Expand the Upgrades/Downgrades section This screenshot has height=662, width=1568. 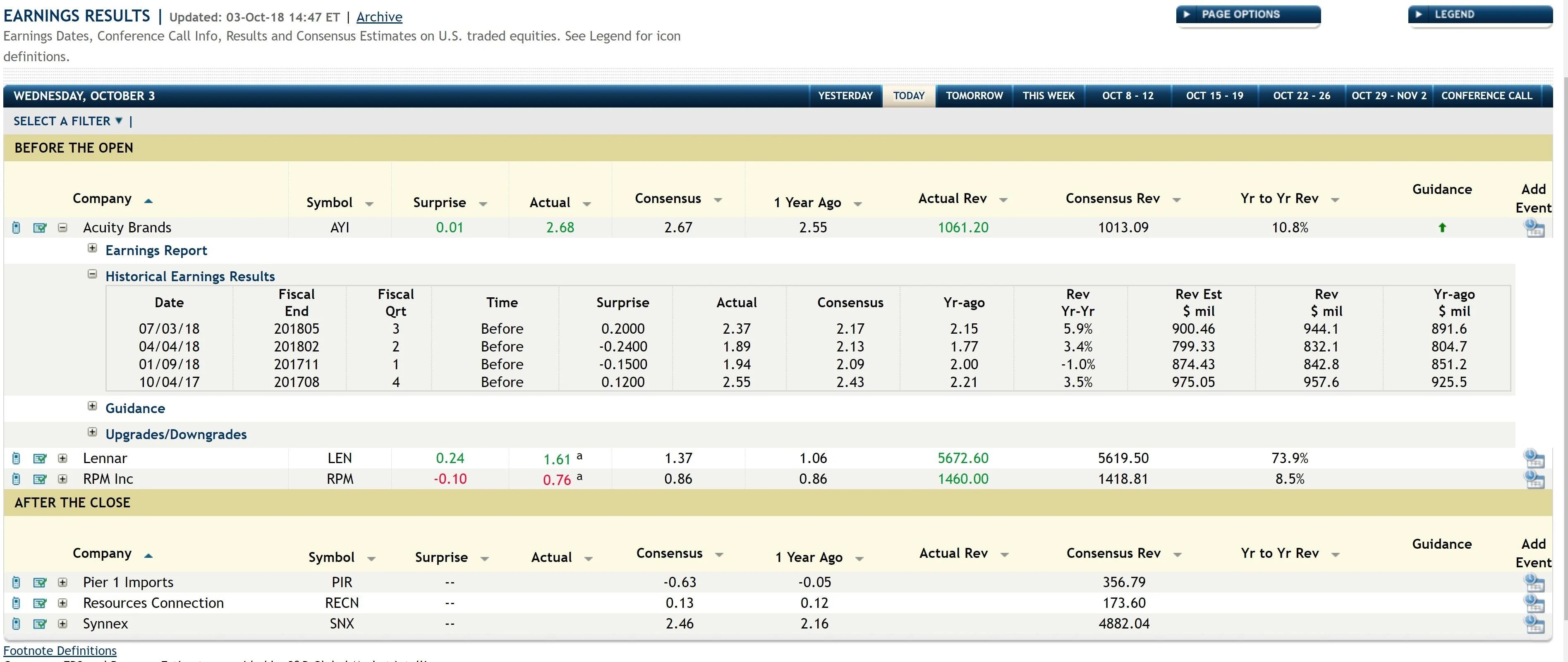click(93, 432)
